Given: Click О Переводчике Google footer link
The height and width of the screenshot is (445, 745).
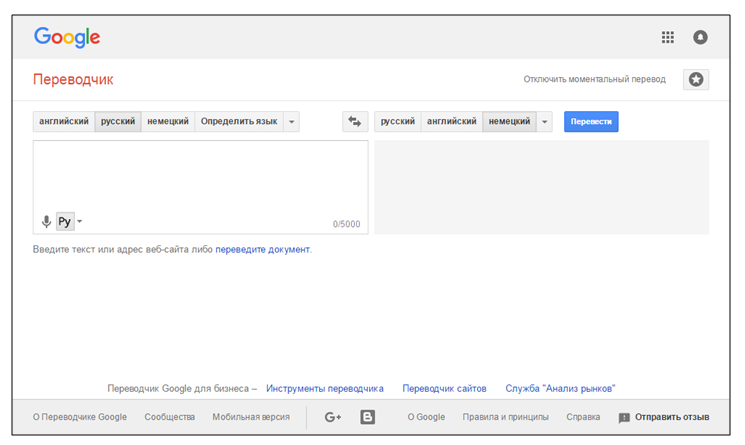Looking at the screenshot, I should point(80,417).
